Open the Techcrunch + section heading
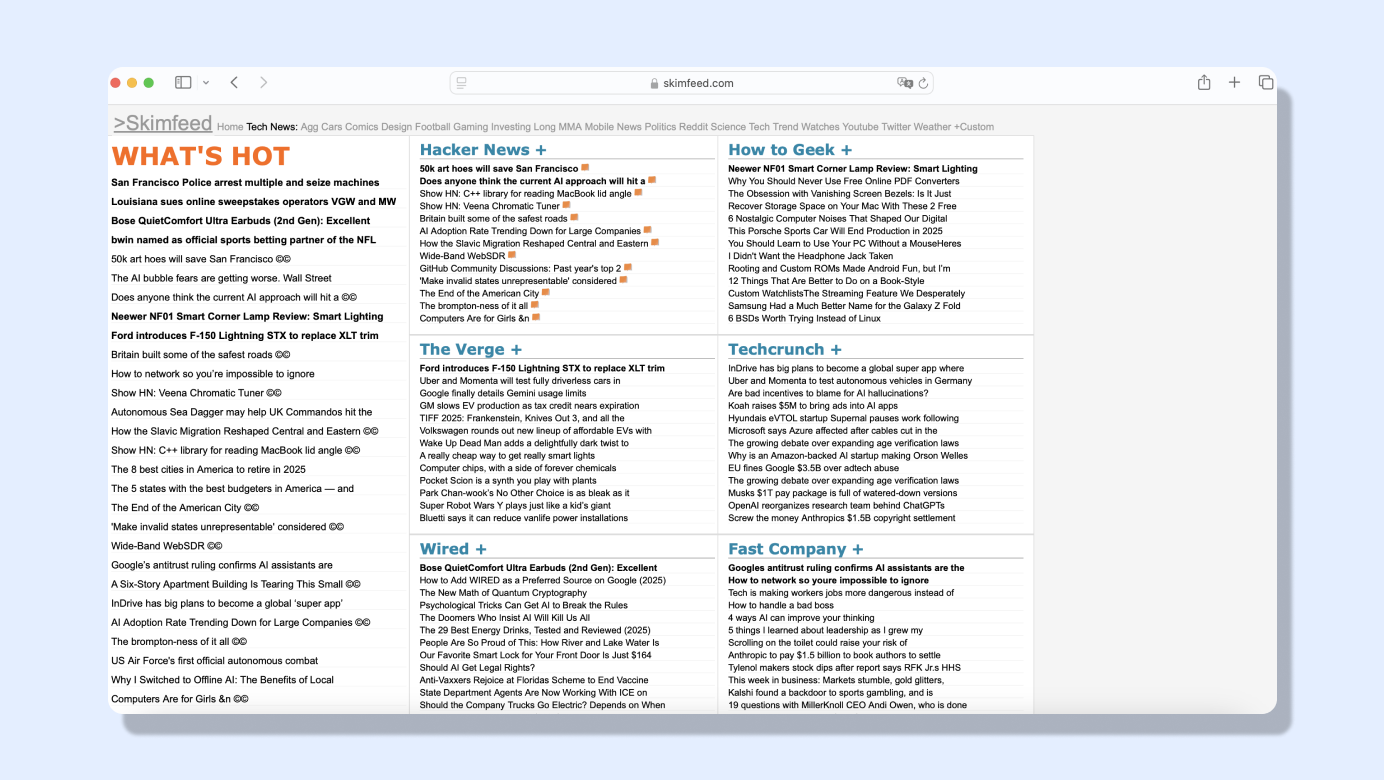This screenshot has width=1384, height=780. tap(785, 350)
